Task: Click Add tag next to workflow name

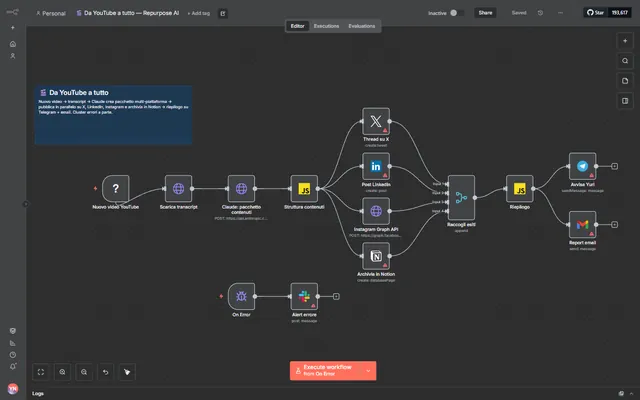Action: [198, 13]
